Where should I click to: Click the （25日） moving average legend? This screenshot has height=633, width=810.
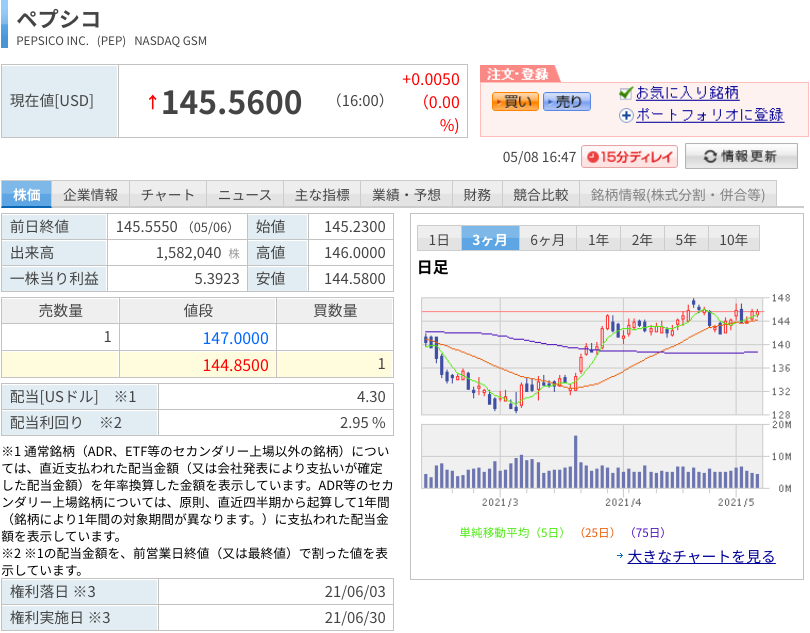click(597, 533)
